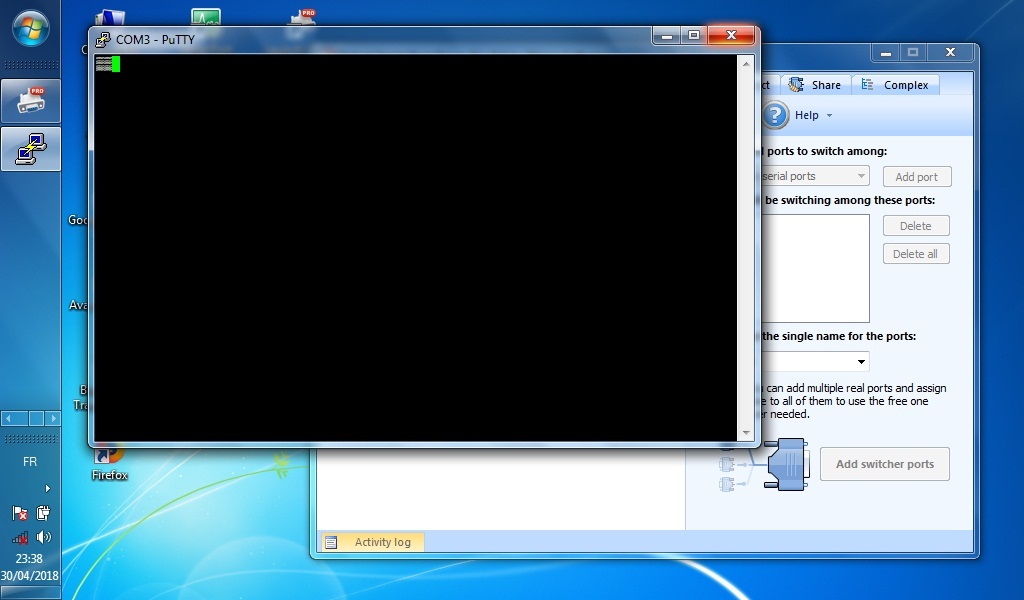Switch to the Share tab

tap(815, 85)
